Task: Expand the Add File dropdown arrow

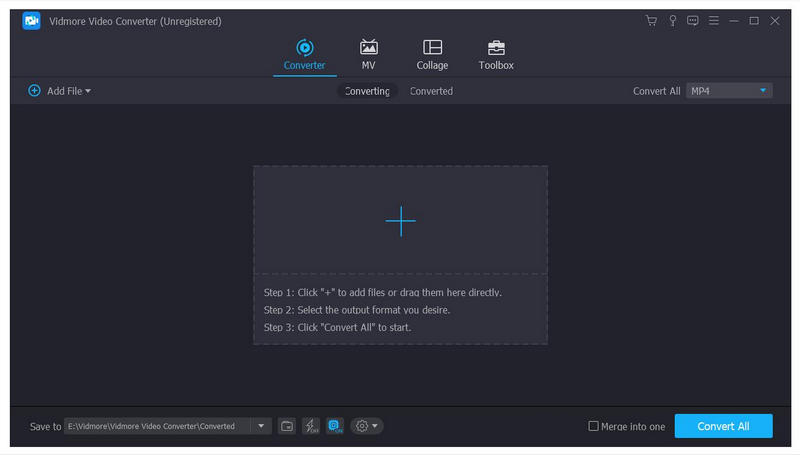Action: click(88, 91)
